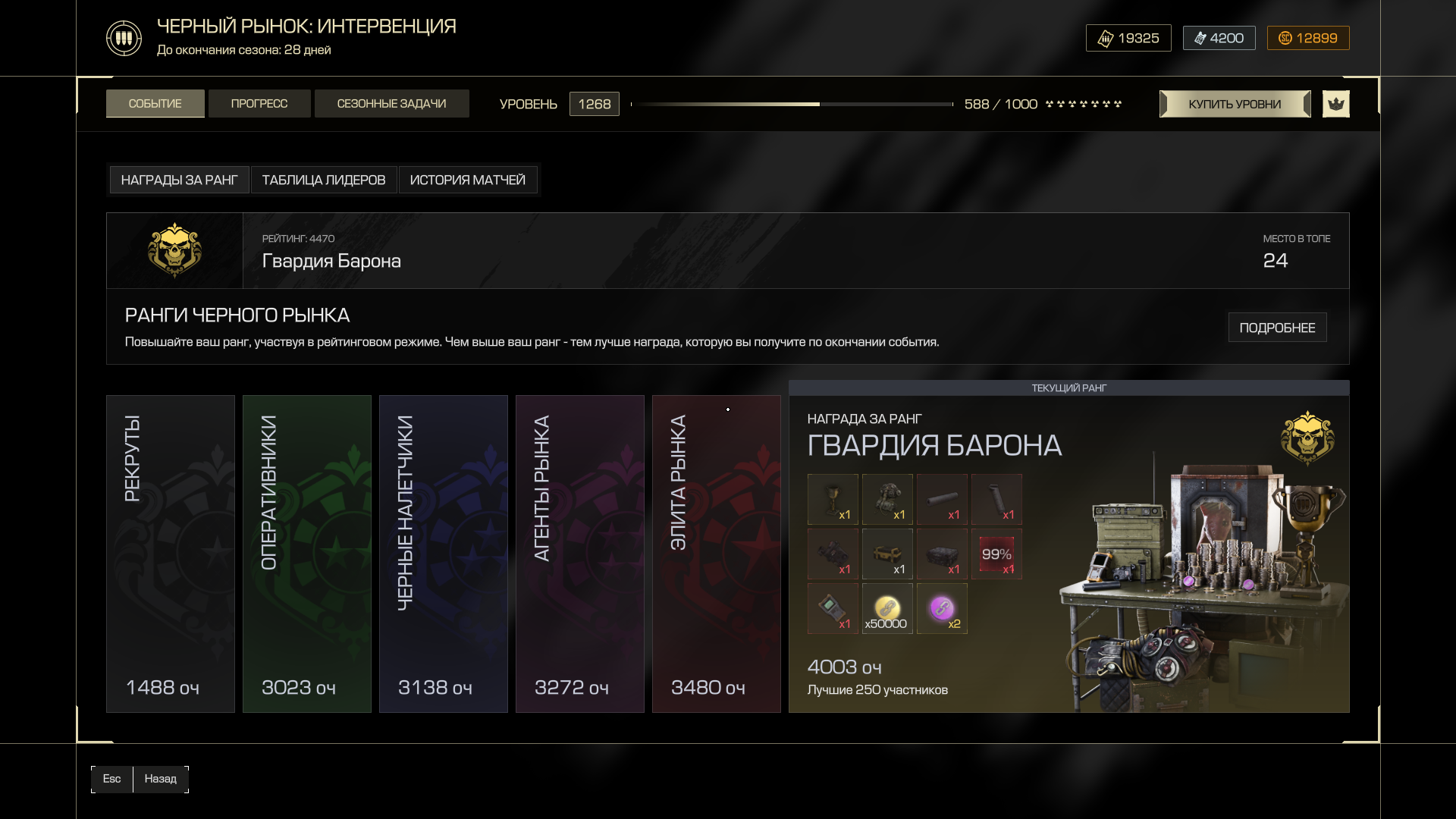
Task: Open the black market ammo emblem
Action: pos(124,38)
